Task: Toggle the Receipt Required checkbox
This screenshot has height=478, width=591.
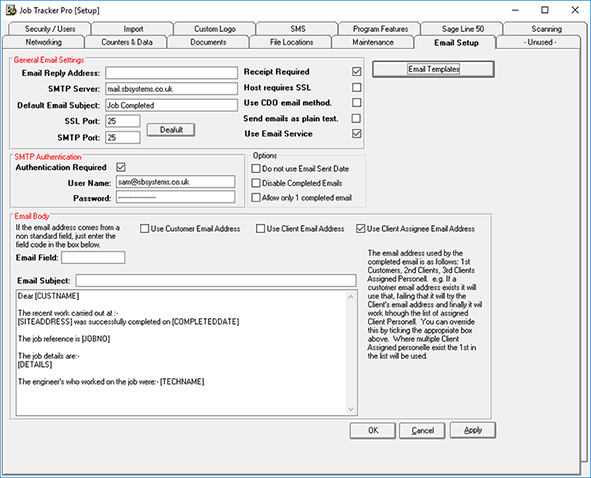Action: (357, 72)
